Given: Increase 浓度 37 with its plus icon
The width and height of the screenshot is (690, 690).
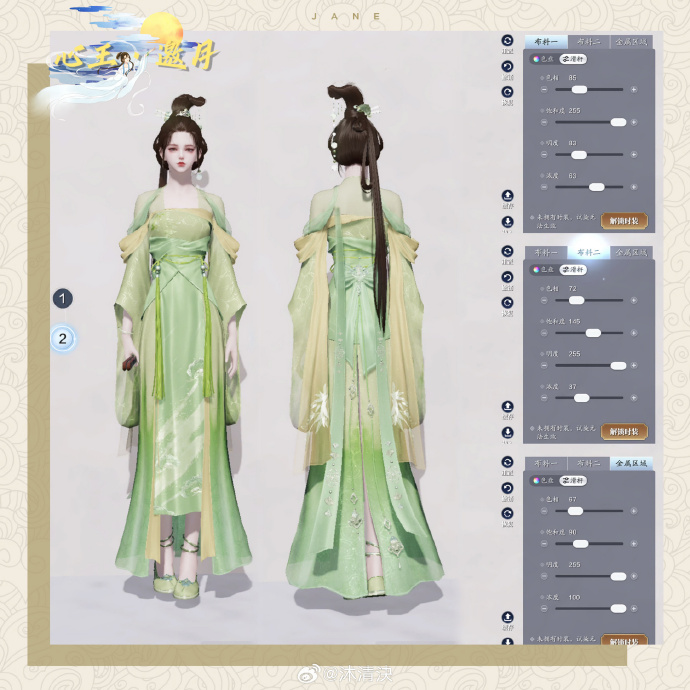Looking at the screenshot, I should (x=634, y=398).
